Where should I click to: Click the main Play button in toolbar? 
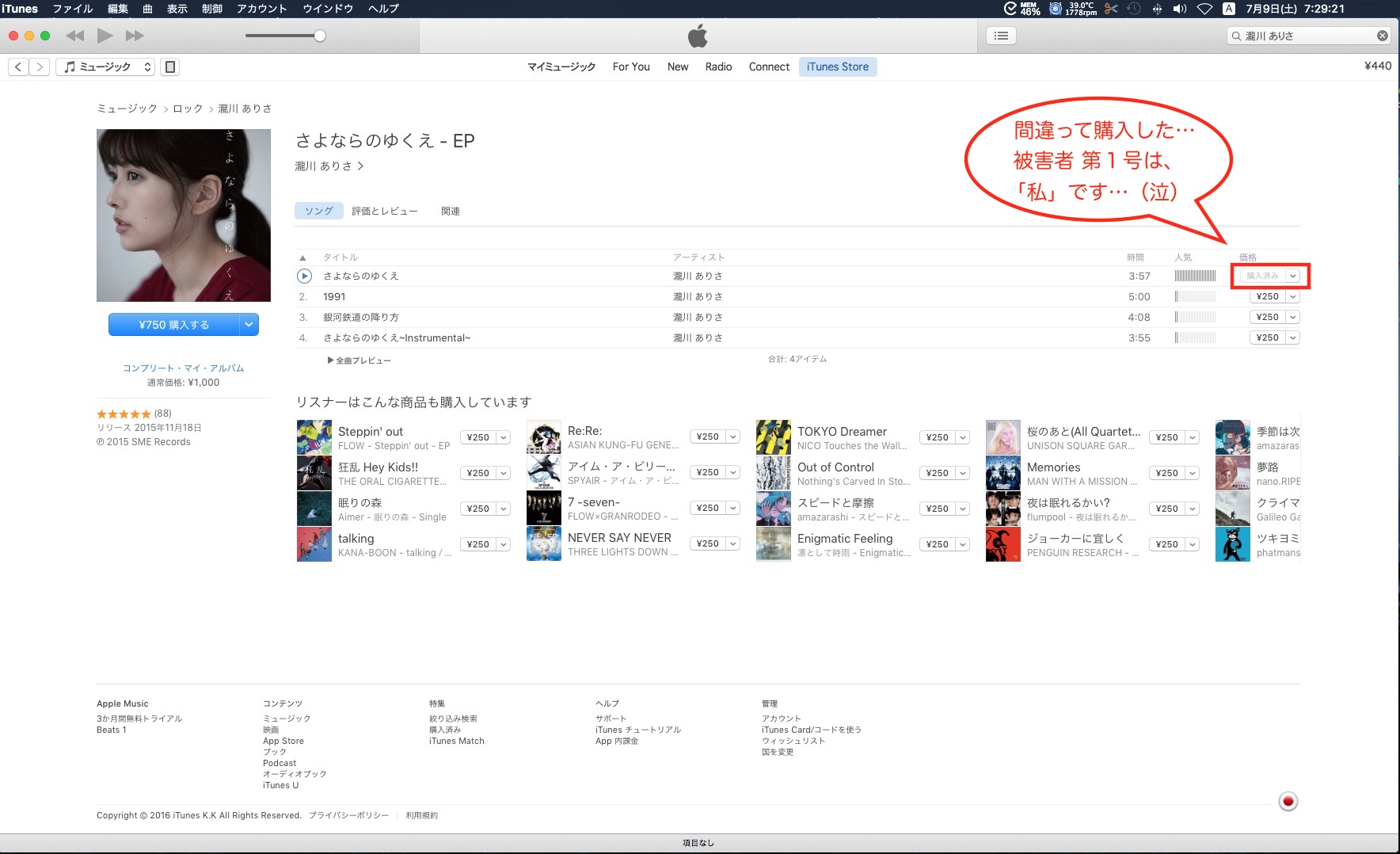pos(105,36)
